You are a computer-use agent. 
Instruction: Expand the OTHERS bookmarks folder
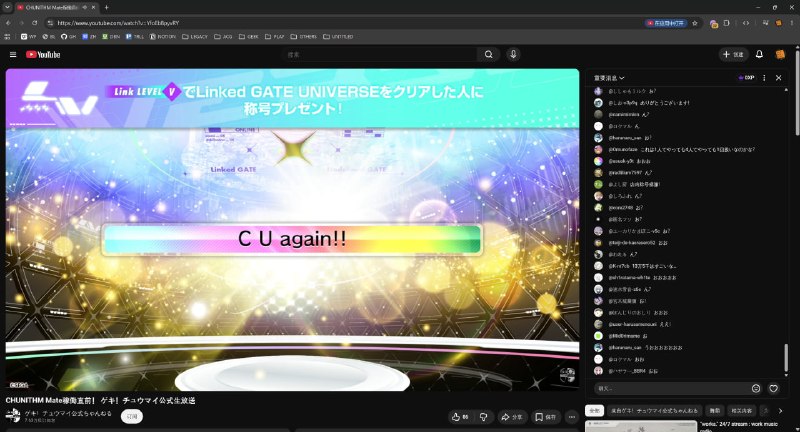(x=304, y=37)
